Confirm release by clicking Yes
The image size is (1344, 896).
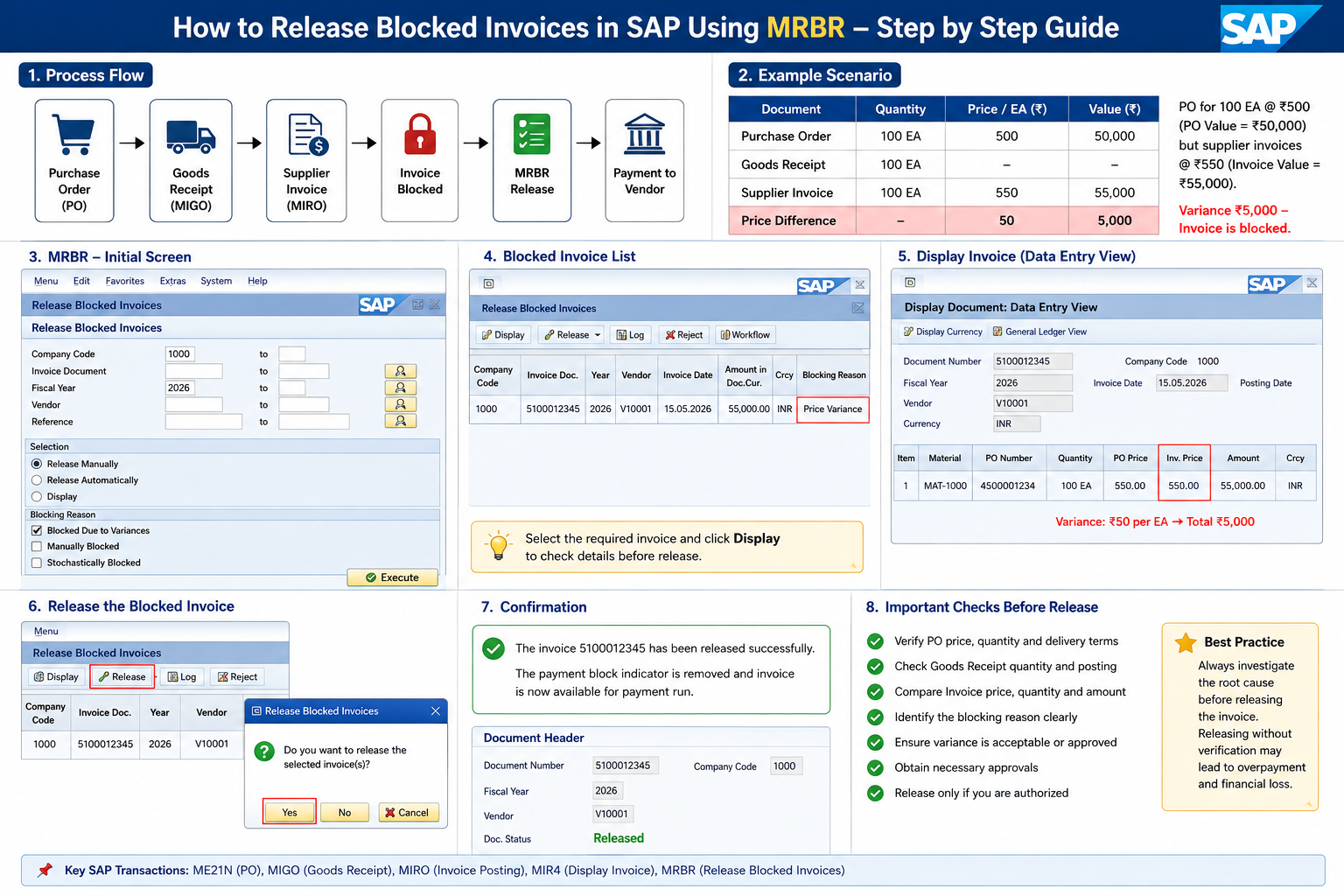pyautogui.click(x=290, y=812)
